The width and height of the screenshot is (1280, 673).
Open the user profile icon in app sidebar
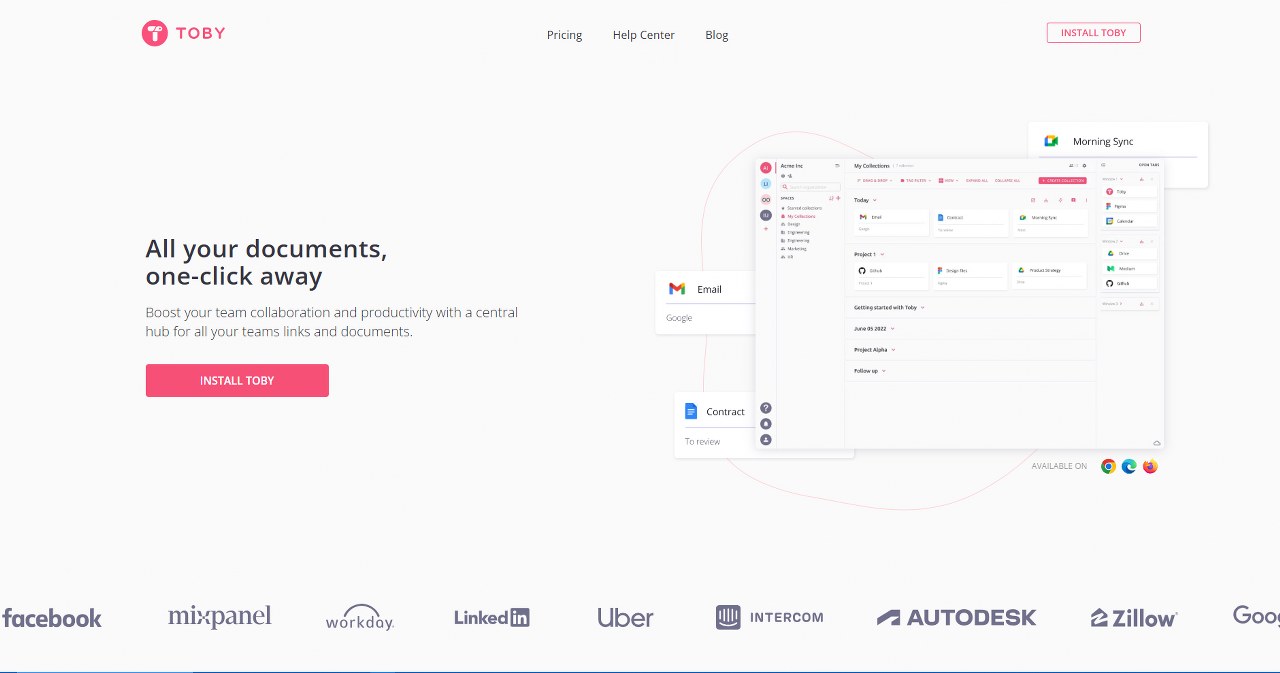point(766,439)
